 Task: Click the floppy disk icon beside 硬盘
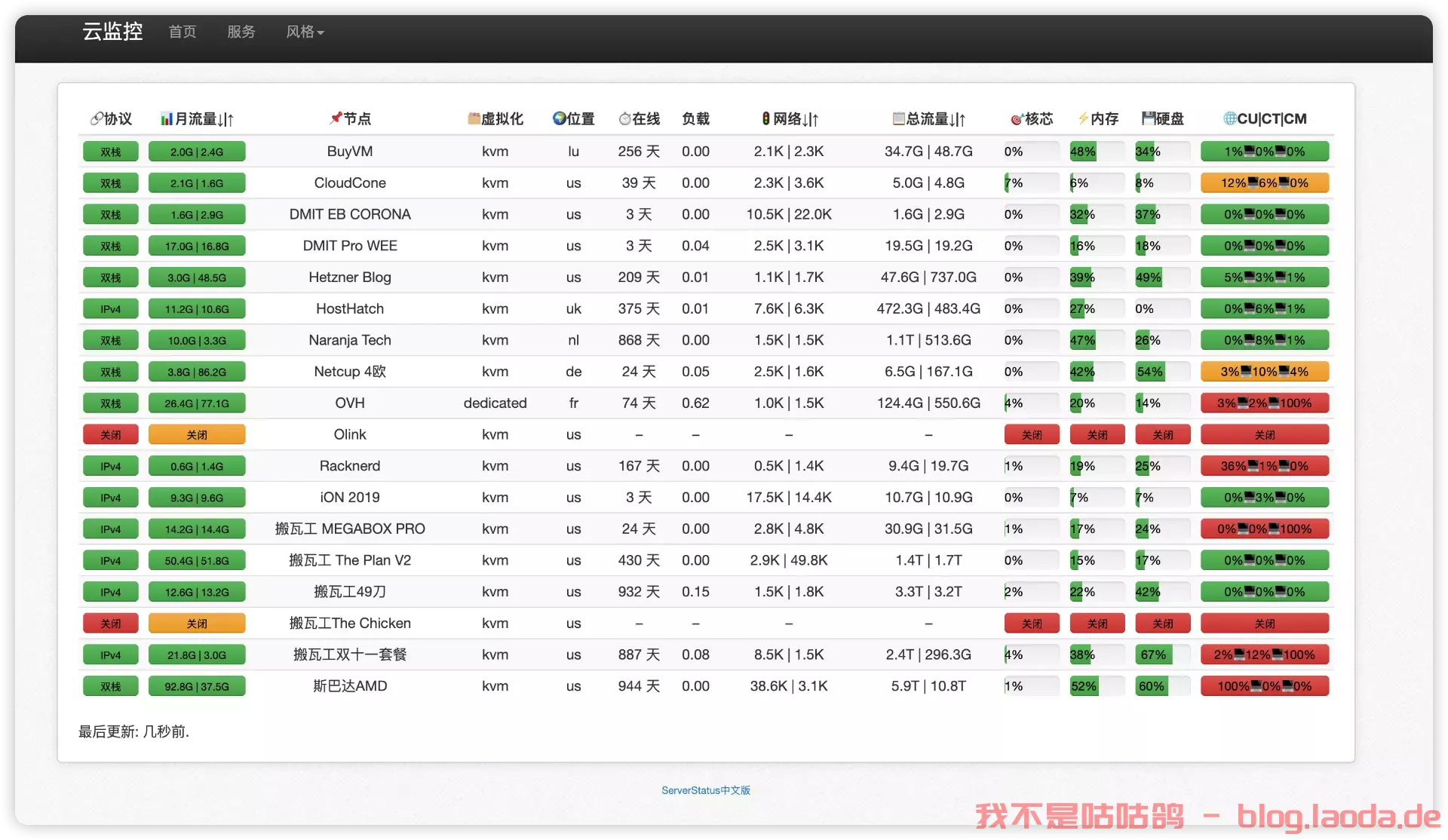[x=1148, y=118]
